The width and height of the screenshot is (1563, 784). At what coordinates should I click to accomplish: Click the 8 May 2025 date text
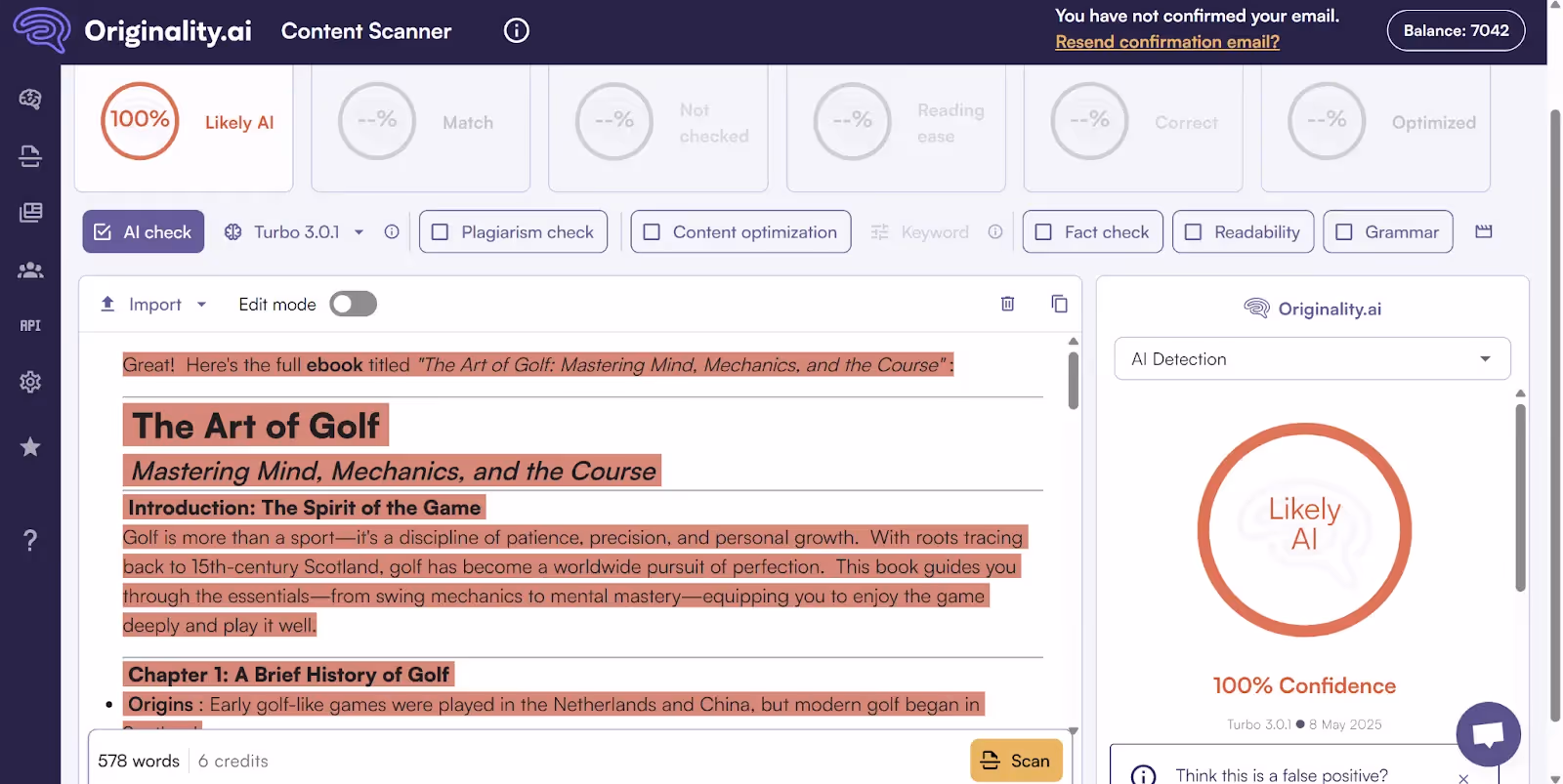[1345, 724]
